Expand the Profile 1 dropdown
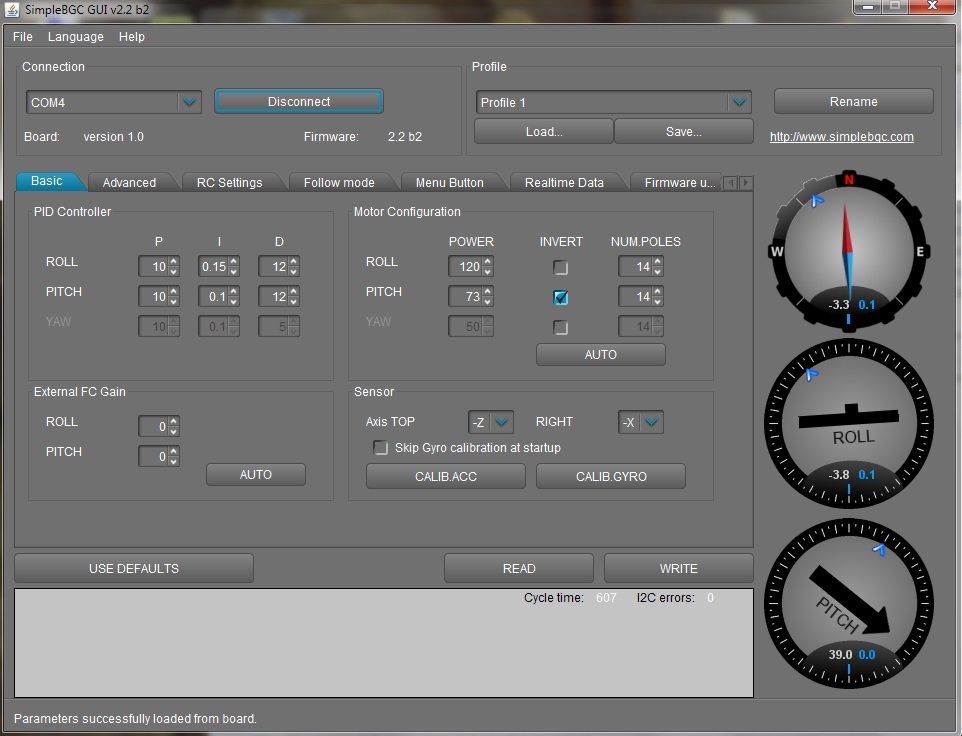The image size is (962, 736). tap(739, 102)
